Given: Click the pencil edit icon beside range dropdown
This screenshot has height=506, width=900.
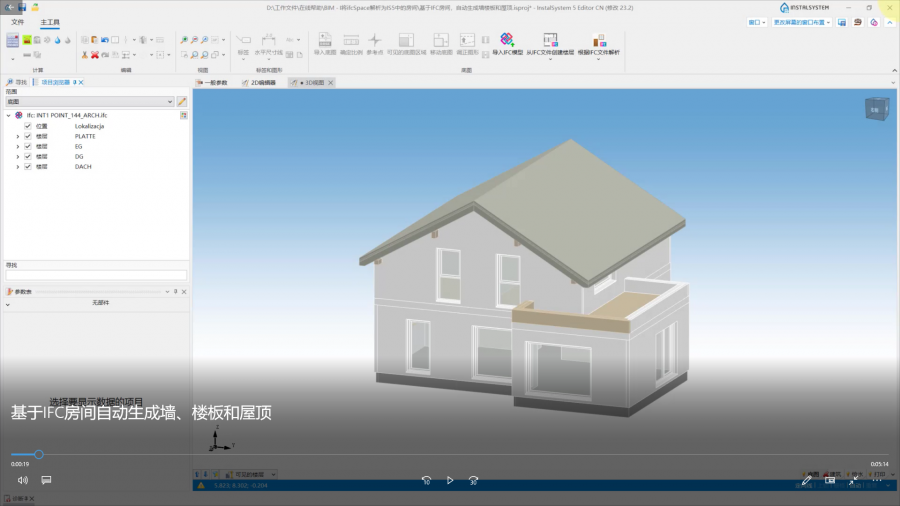Looking at the screenshot, I should pos(182,101).
